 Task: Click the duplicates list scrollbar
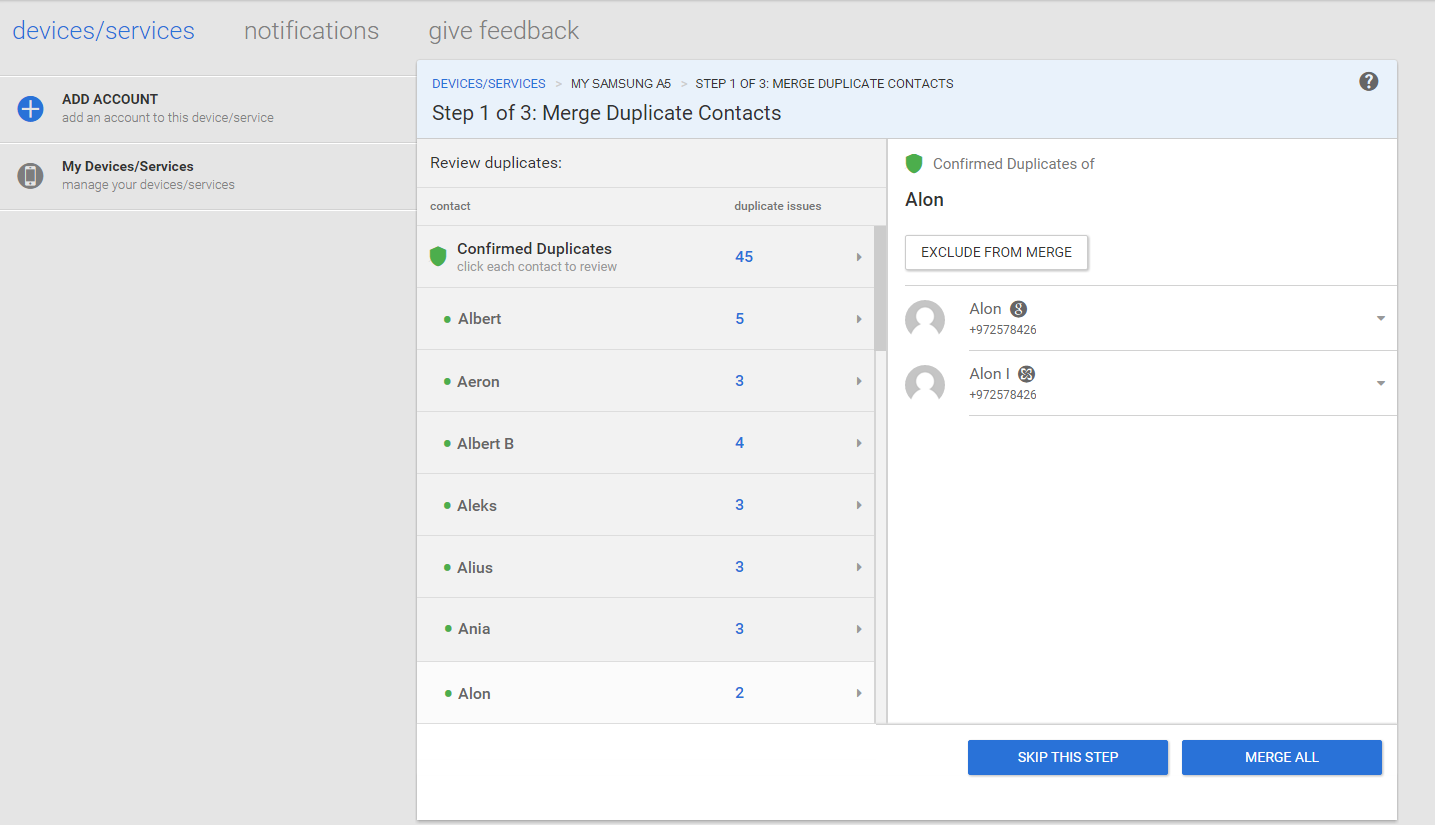pos(880,289)
